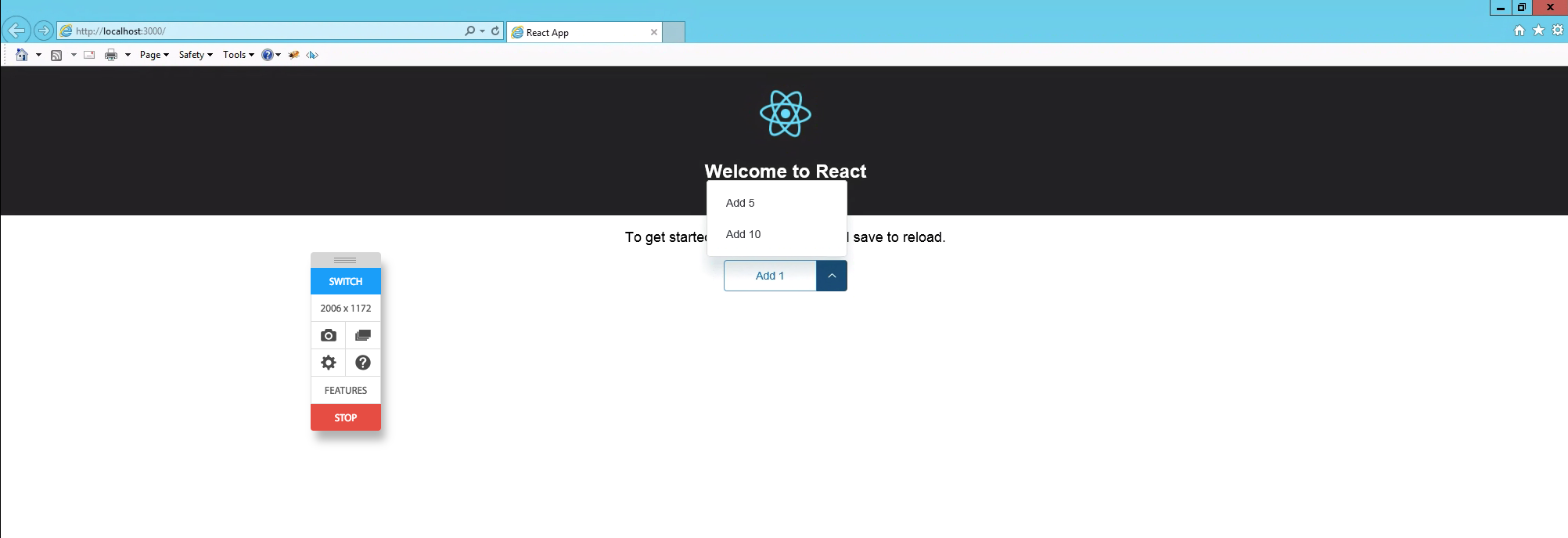The width and height of the screenshot is (1568, 538).
Task: Click the browser Home icon at top right
Action: 1519,31
